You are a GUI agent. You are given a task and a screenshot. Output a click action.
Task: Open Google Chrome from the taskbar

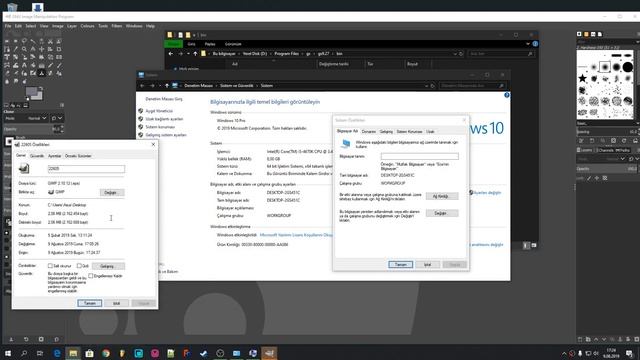click(106, 353)
